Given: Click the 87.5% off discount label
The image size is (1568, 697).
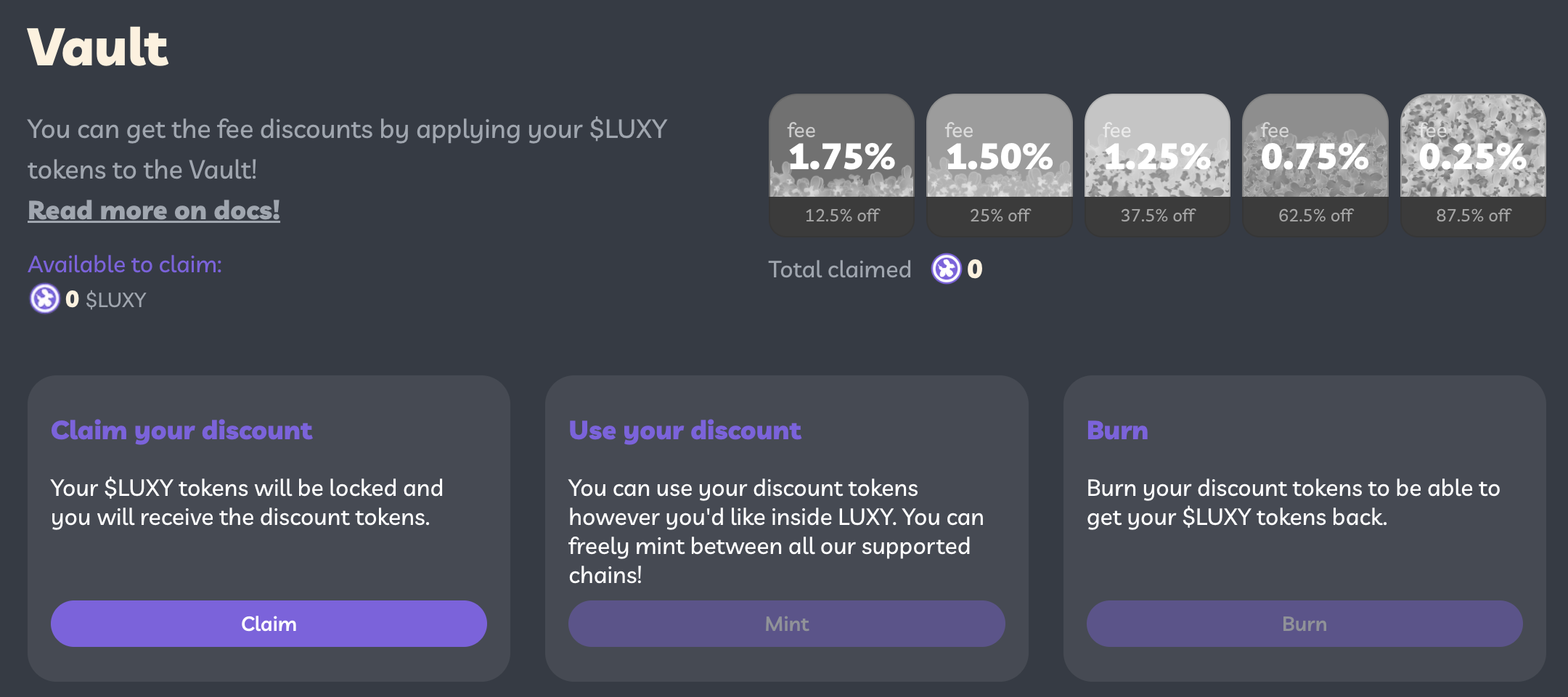Looking at the screenshot, I should [1473, 216].
